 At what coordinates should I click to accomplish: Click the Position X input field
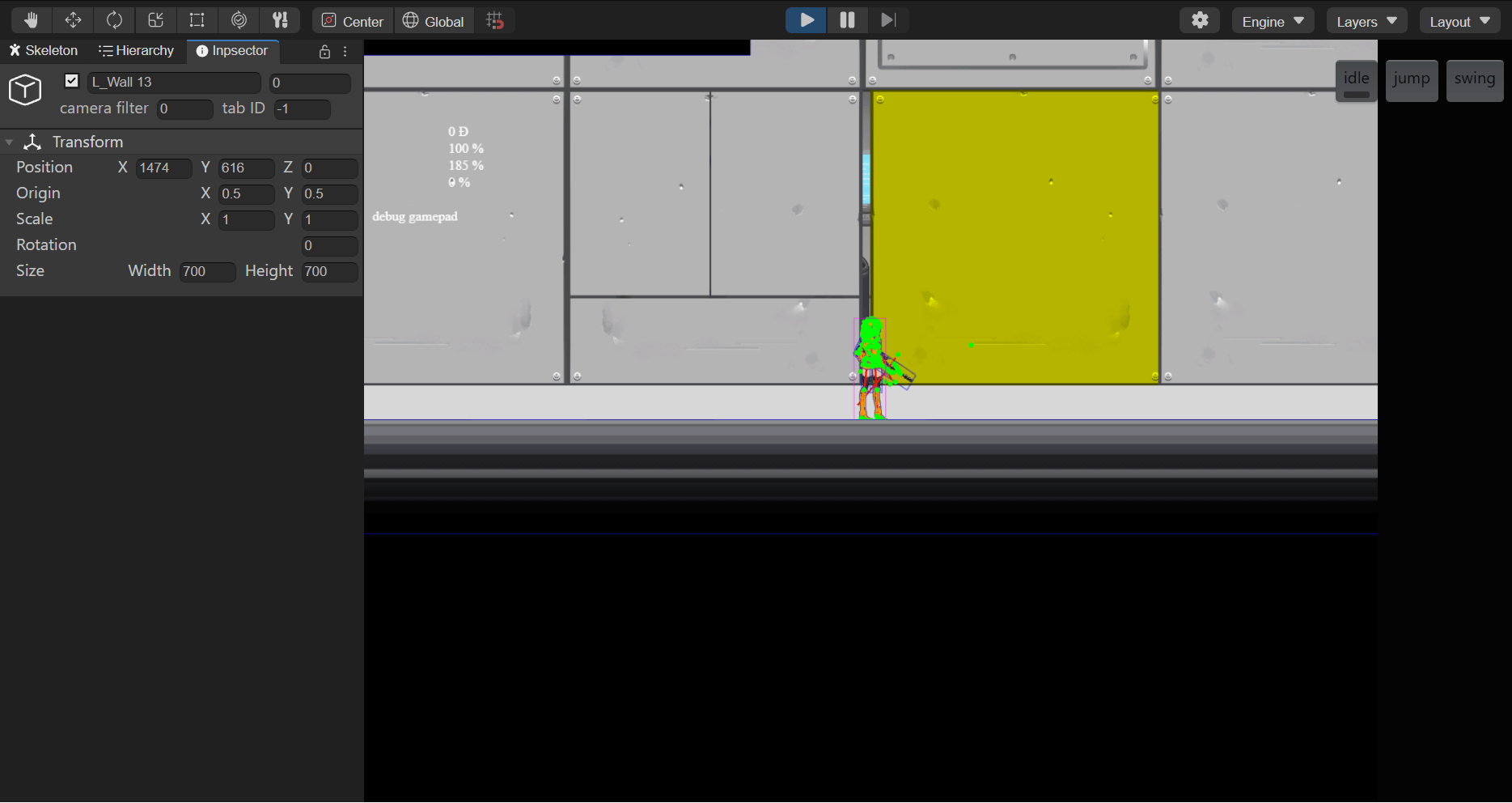tap(163, 168)
